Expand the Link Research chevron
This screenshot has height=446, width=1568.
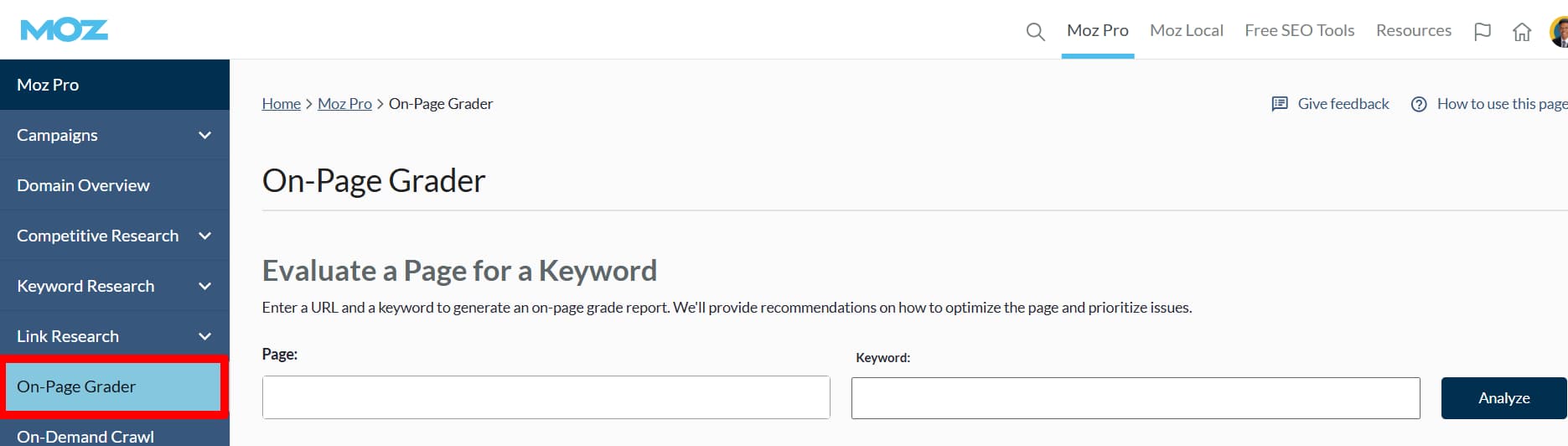click(204, 336)
